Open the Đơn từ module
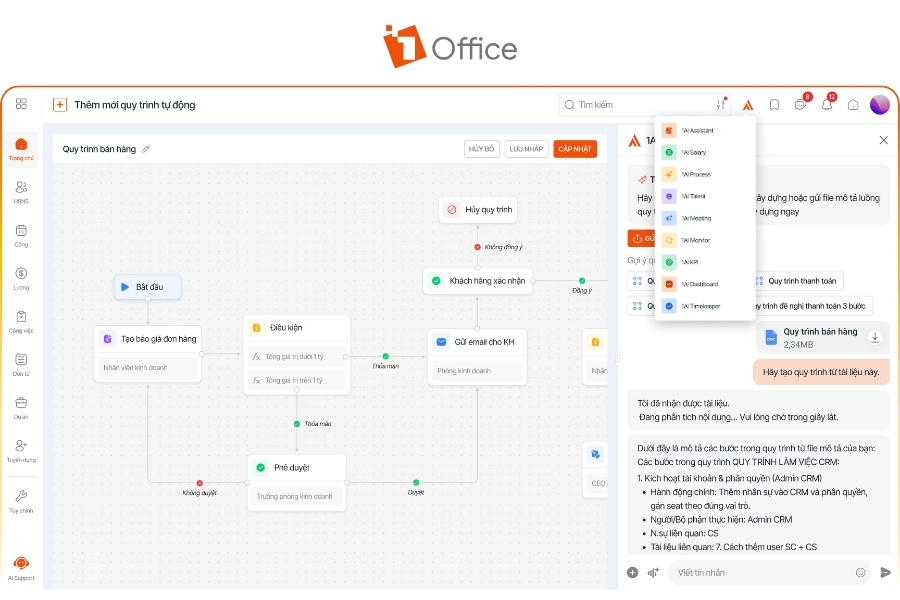Viewport: 900px width, 600px height. [x=21, y=364]
